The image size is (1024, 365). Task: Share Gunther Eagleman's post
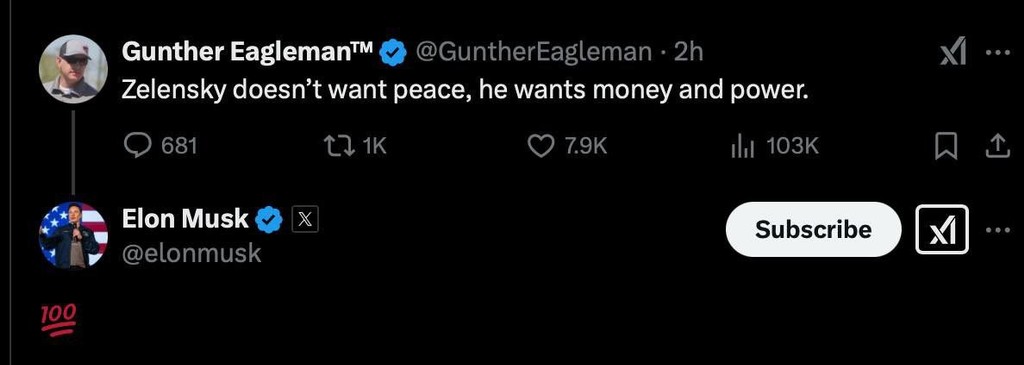point(995,146)
